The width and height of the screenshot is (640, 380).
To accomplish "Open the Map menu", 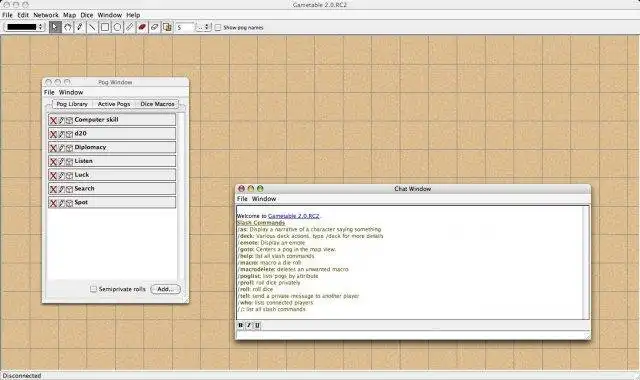I will click(69, 15).
